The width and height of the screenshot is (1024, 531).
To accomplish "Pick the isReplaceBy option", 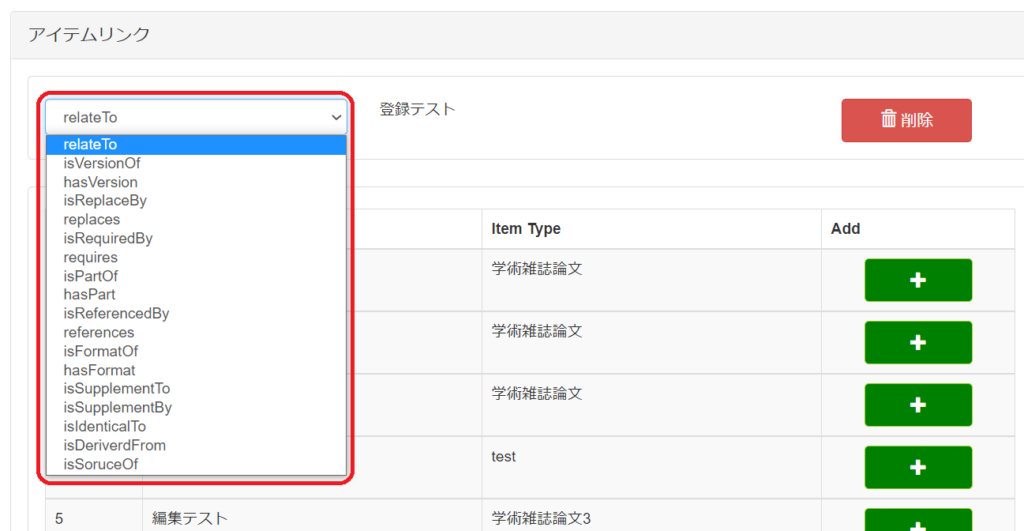I will pos(105,201).
